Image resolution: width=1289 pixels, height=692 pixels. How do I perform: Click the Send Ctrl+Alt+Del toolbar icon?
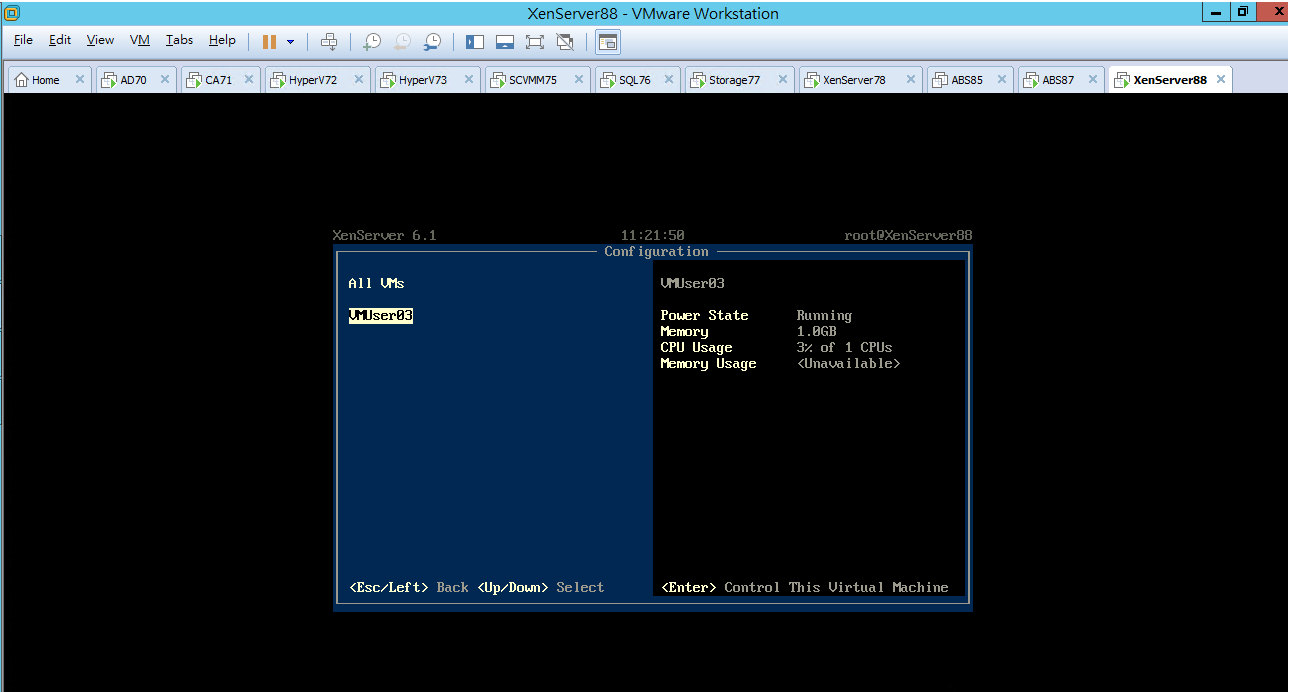tap(329, 41)
